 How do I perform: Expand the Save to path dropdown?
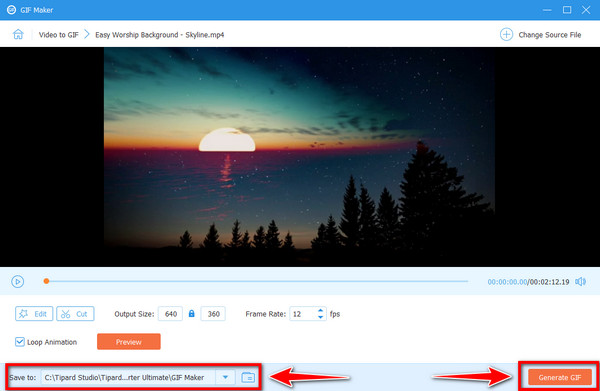(225, 377)
